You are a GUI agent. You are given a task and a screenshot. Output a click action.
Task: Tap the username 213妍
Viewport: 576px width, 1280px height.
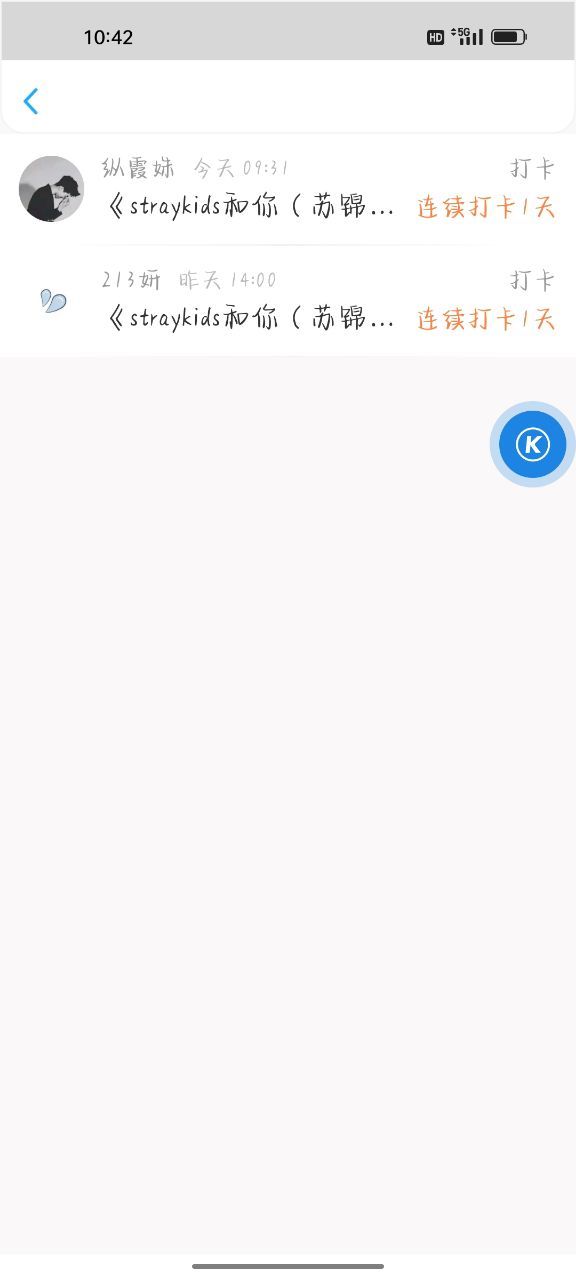coord(131,279)
